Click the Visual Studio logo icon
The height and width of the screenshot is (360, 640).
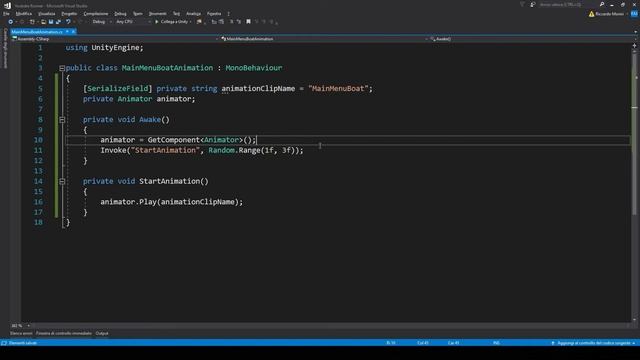(x=7, y=5)
